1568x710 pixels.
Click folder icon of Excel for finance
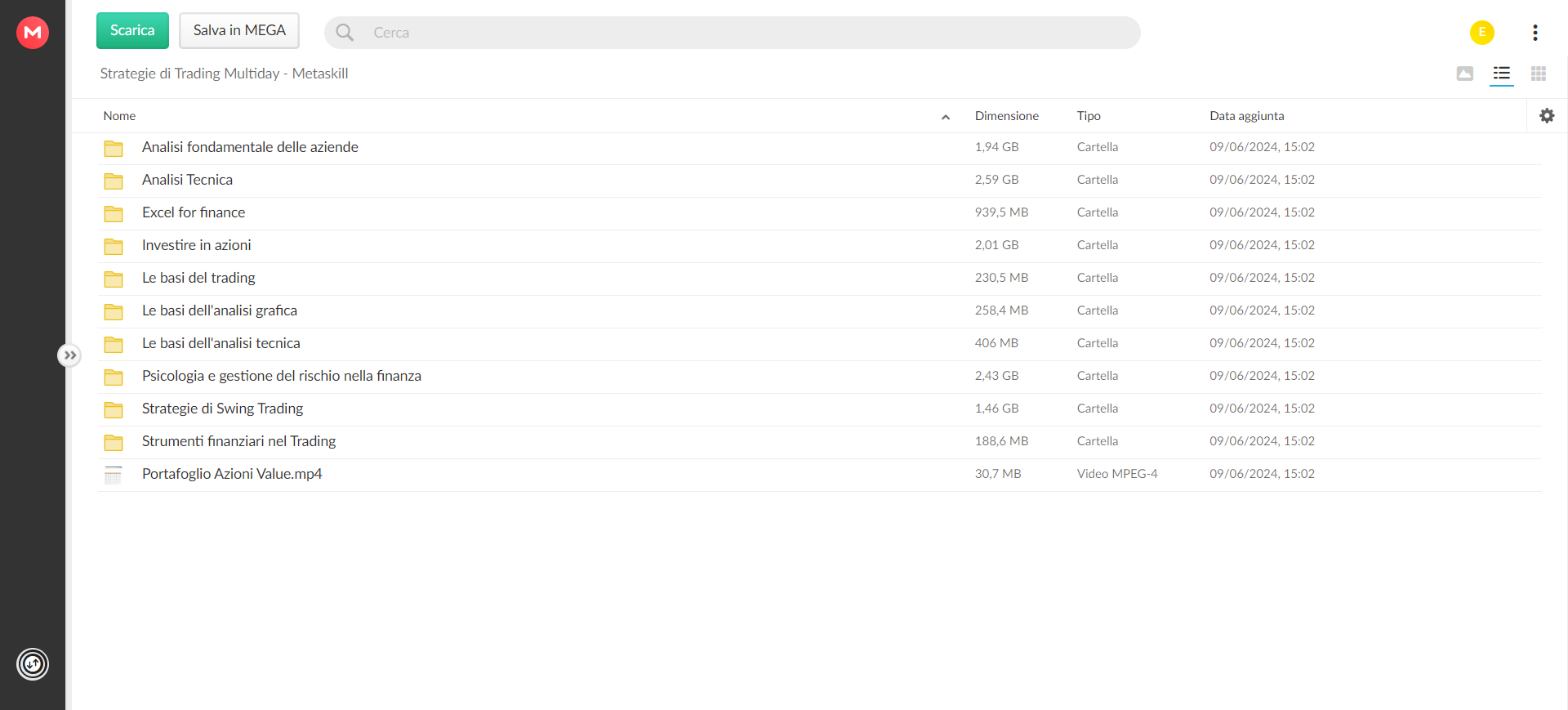tap(114, 213)
